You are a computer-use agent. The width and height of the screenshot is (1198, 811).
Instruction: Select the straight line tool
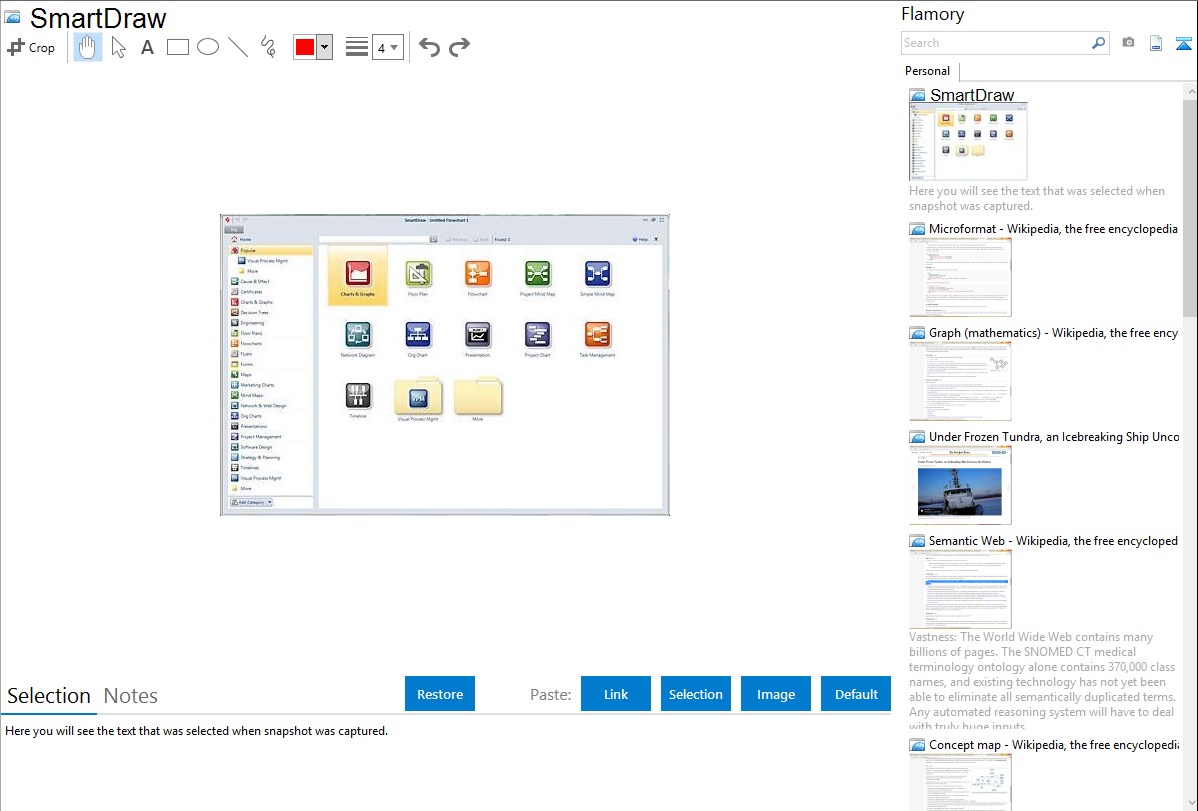[x=237, y=47]
